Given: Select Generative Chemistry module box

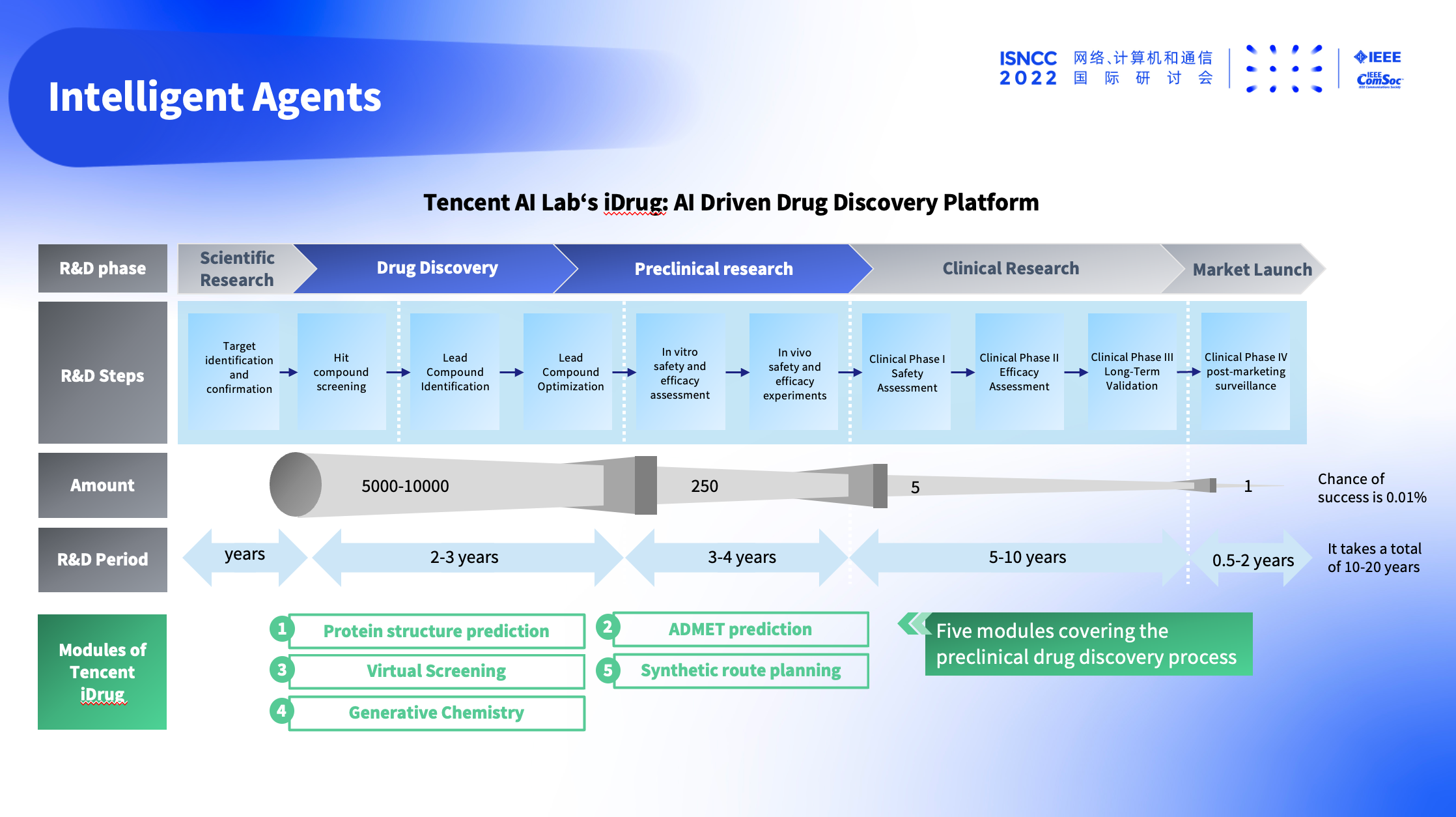Looking at the screenshot, I should click(x=437, y=713).
